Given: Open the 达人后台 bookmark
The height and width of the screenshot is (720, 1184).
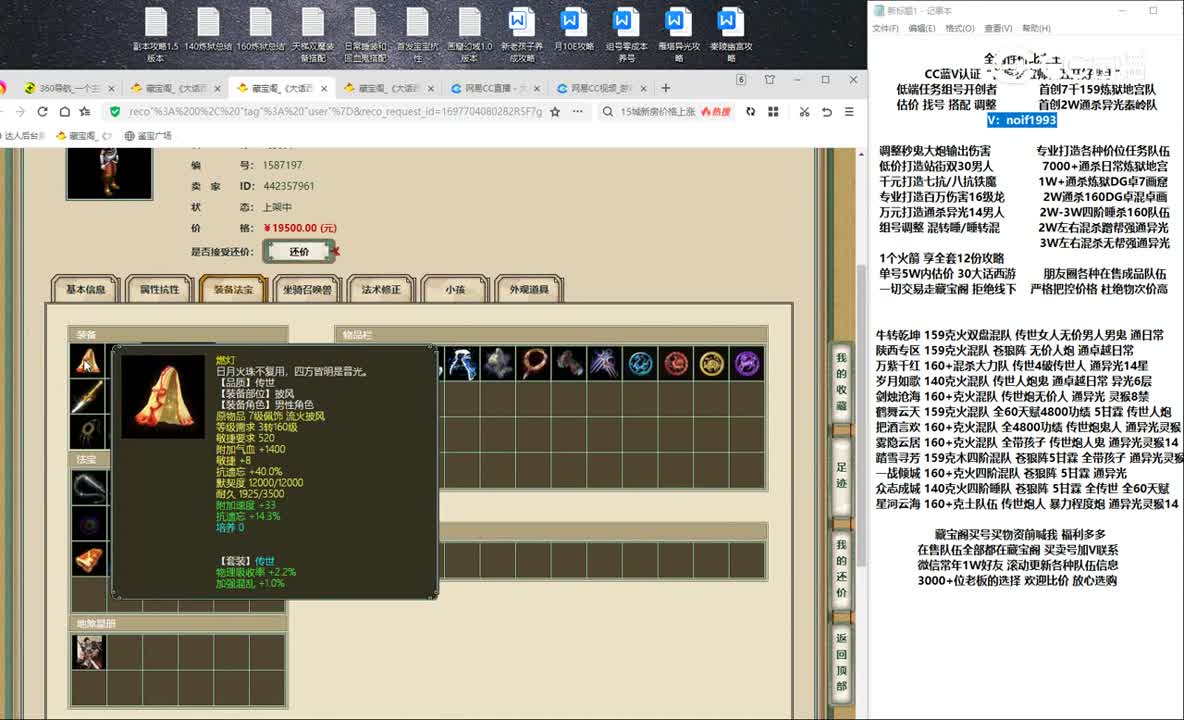Looking at the screenshot, I should coord(23,136).
